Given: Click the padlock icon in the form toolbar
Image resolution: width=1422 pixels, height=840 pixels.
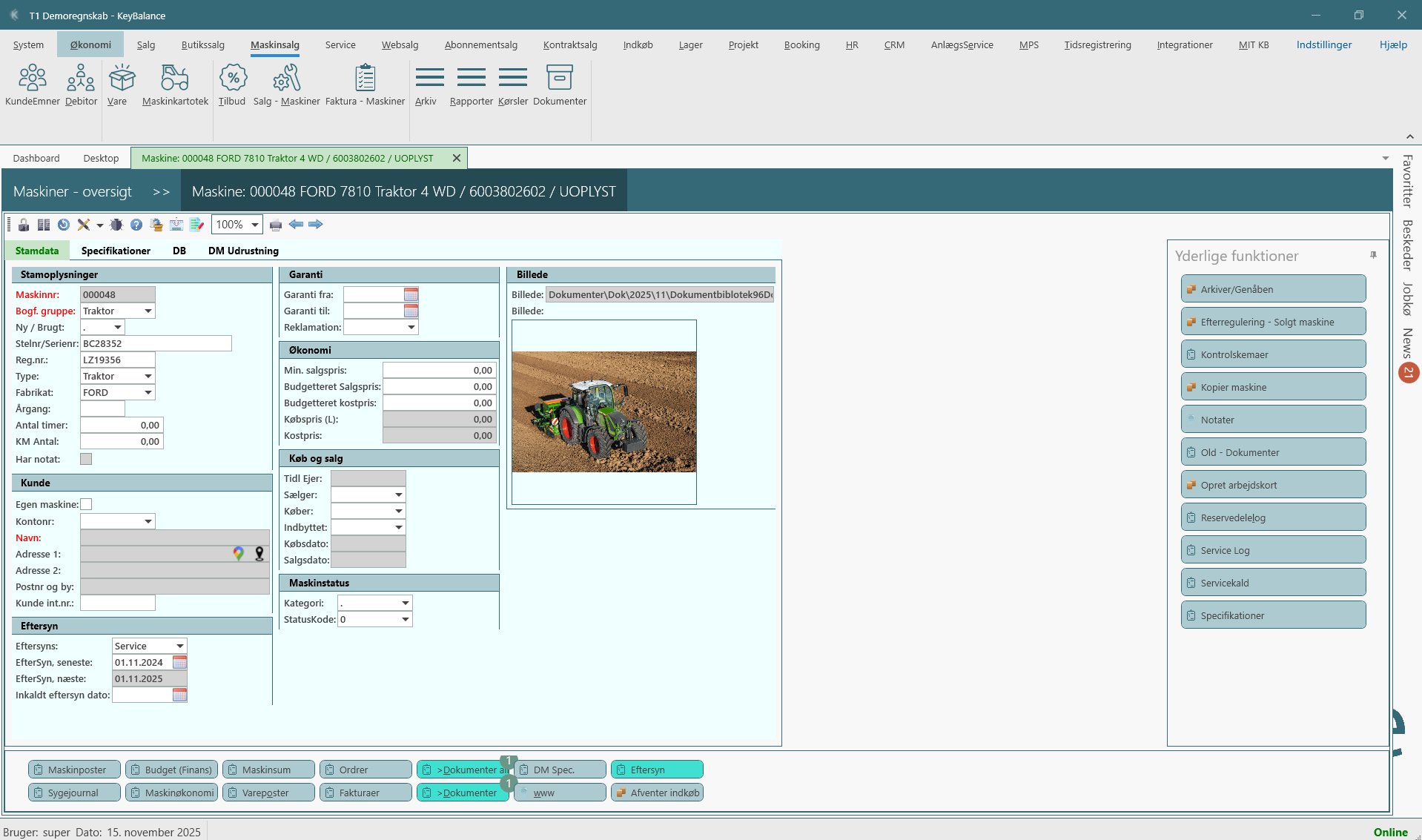Looking at the screenshot, I should (x=24, y=225).
